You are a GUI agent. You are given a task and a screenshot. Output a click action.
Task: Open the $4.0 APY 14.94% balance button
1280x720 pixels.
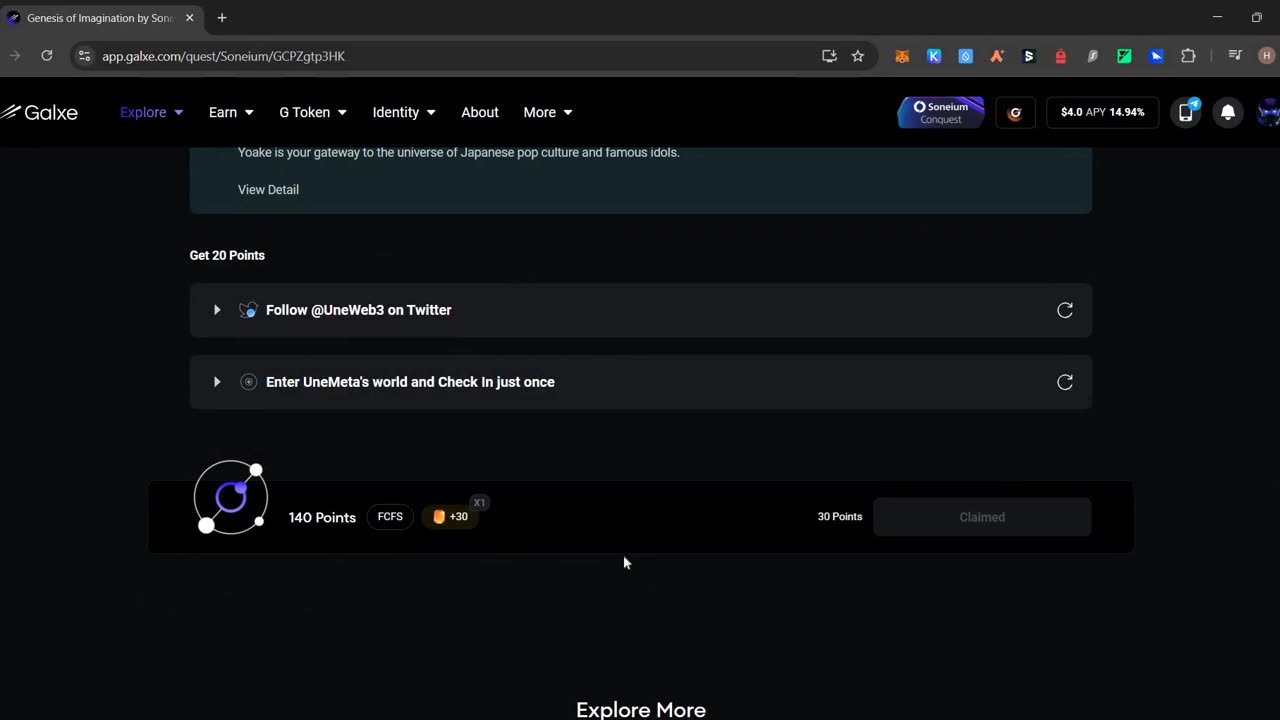coord(1102,113)
